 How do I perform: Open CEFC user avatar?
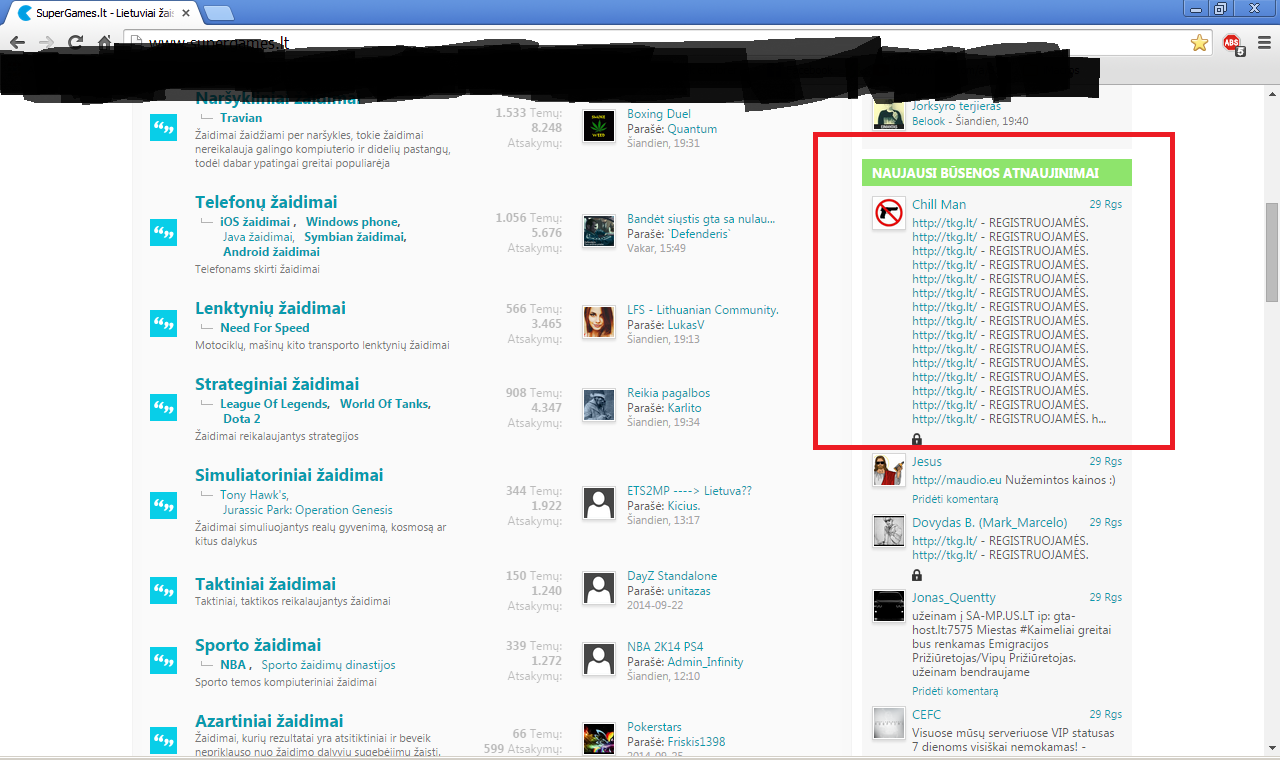point(889,723)
